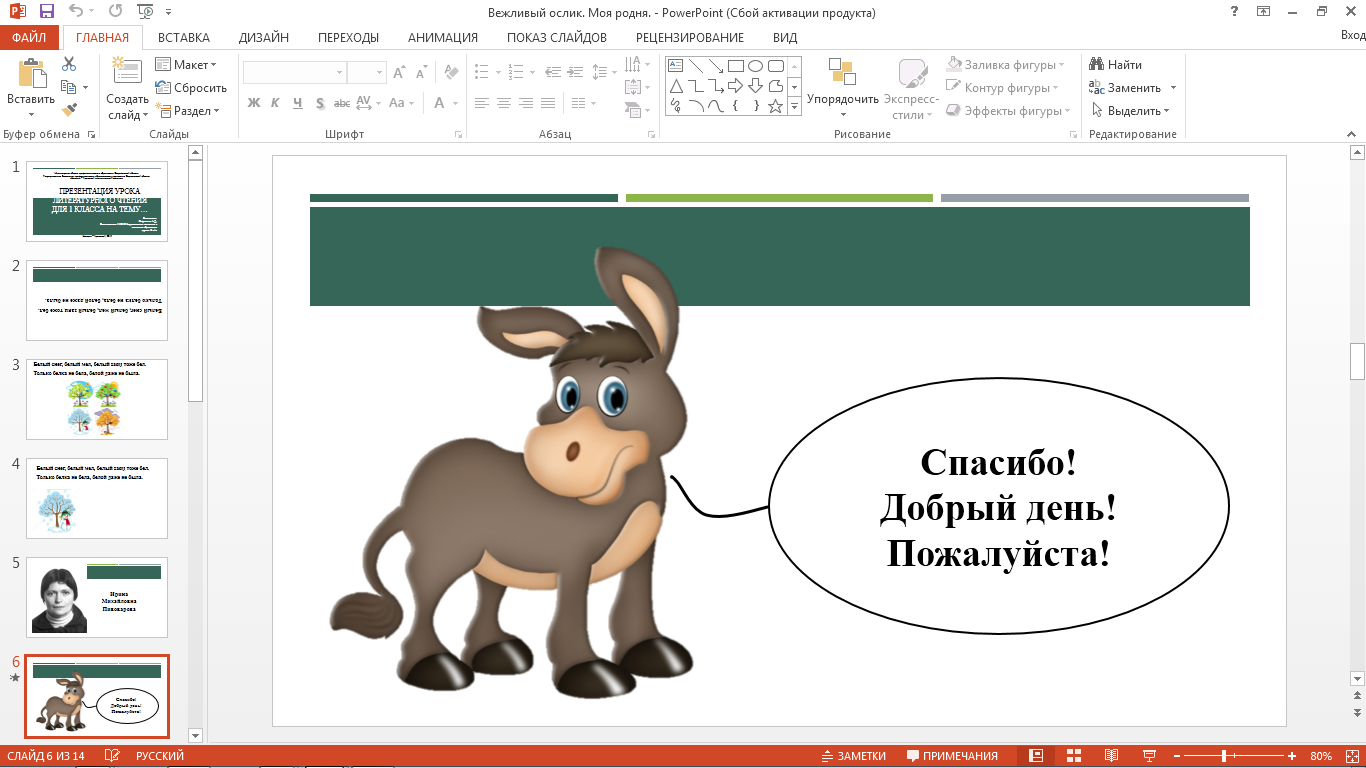Viewport: 1366px width, 768px height.
Task: Zoom out with the minus button
Action: (1178, 756)
